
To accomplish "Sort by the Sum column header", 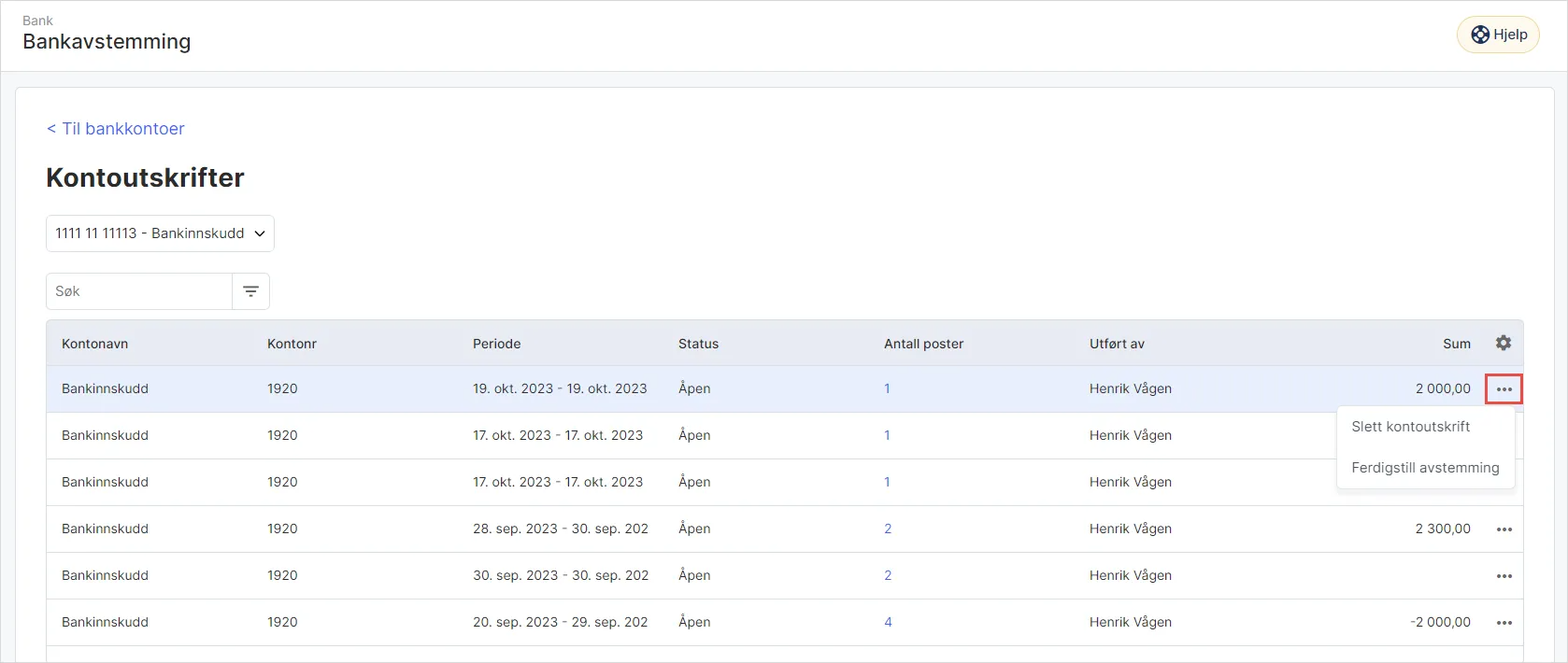I will tap(1456, 344).
